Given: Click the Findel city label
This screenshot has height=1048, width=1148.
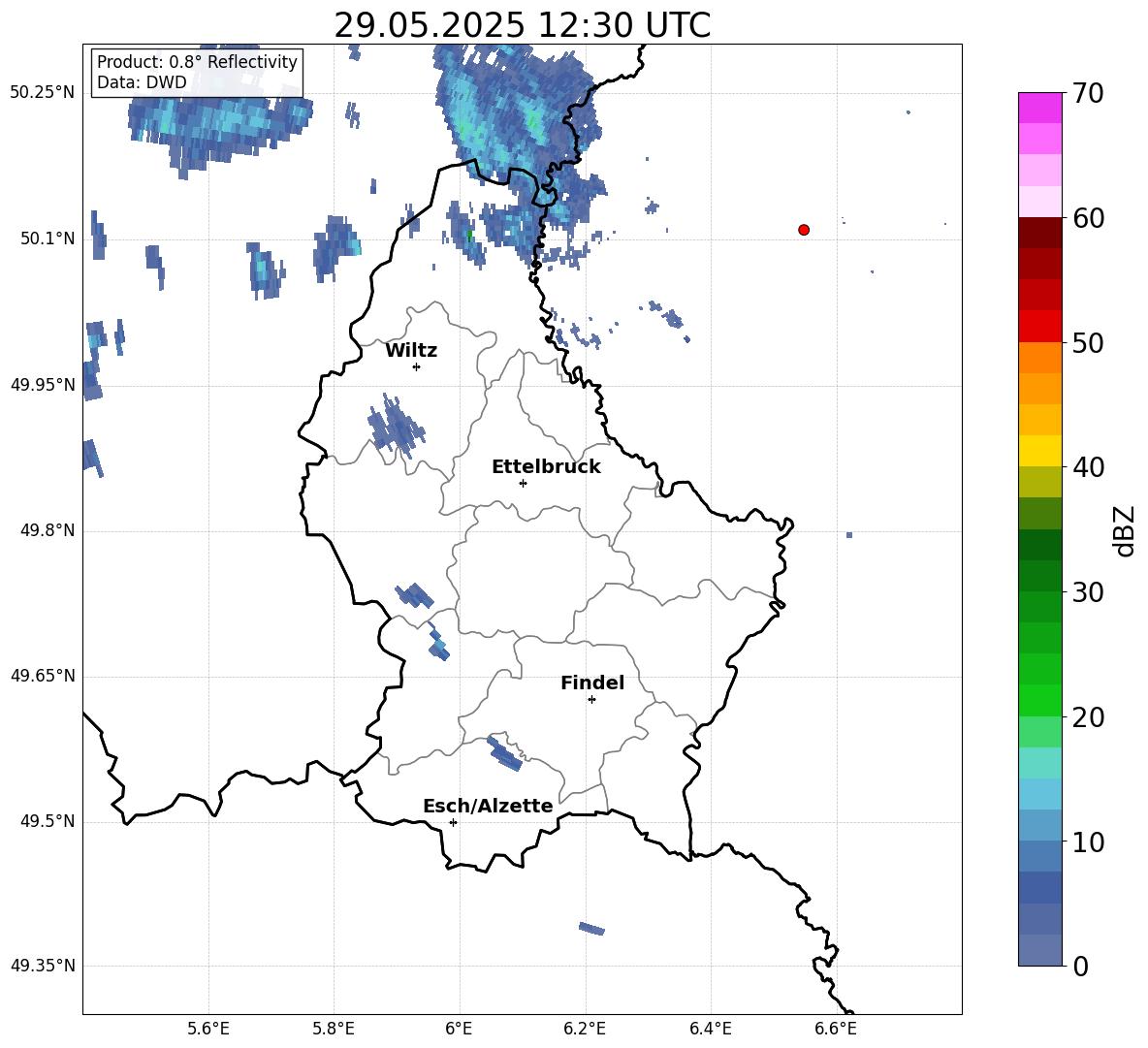Looking at the screenshot, I should coord(592,683).
